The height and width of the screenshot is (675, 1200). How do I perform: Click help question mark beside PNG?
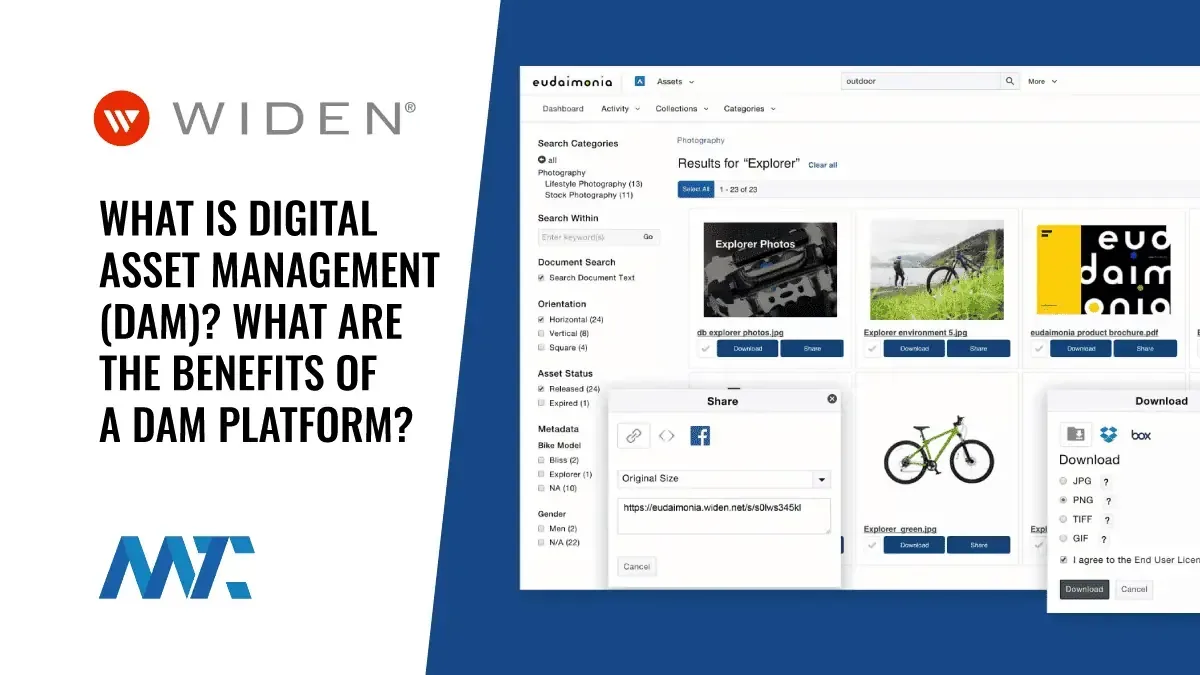pos(1108,500)
